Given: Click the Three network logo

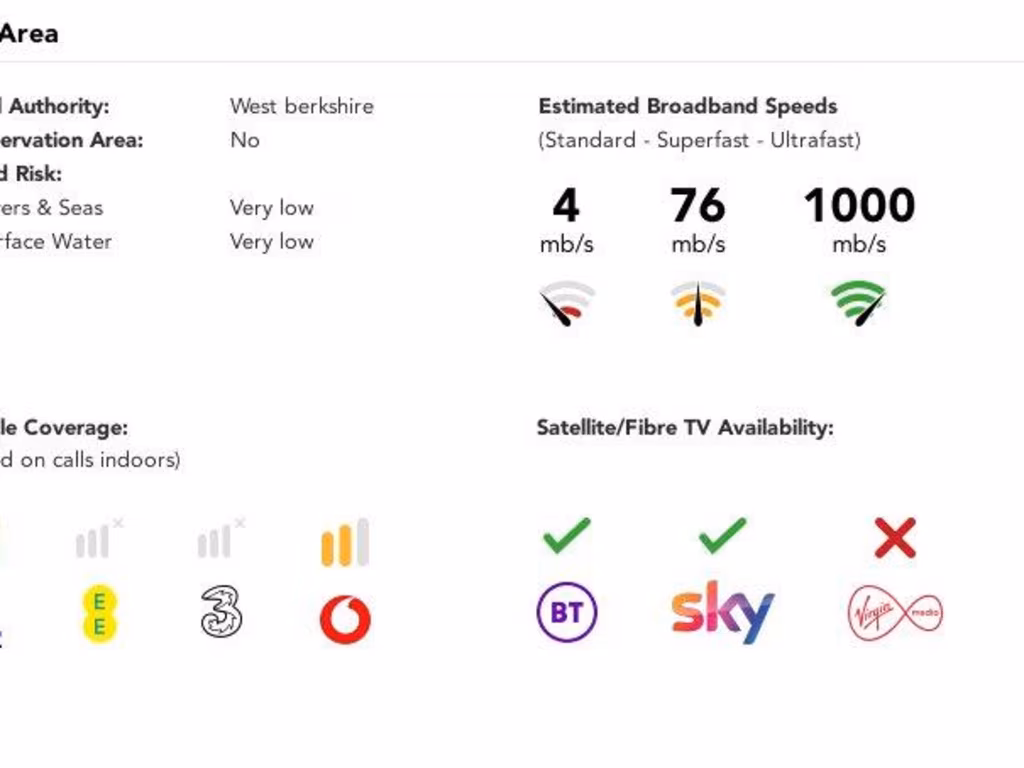Looking at the screenshot, I should coord(221,612).
